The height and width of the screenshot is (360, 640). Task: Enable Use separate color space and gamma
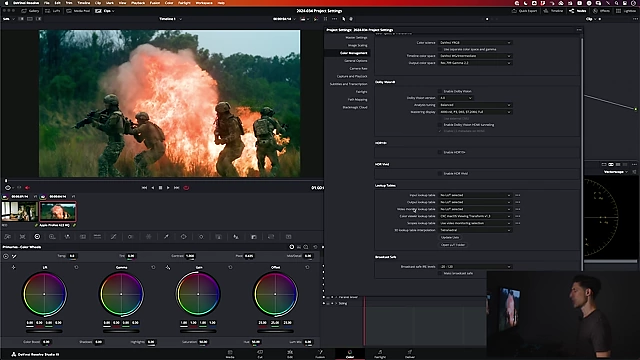(440, 49)
